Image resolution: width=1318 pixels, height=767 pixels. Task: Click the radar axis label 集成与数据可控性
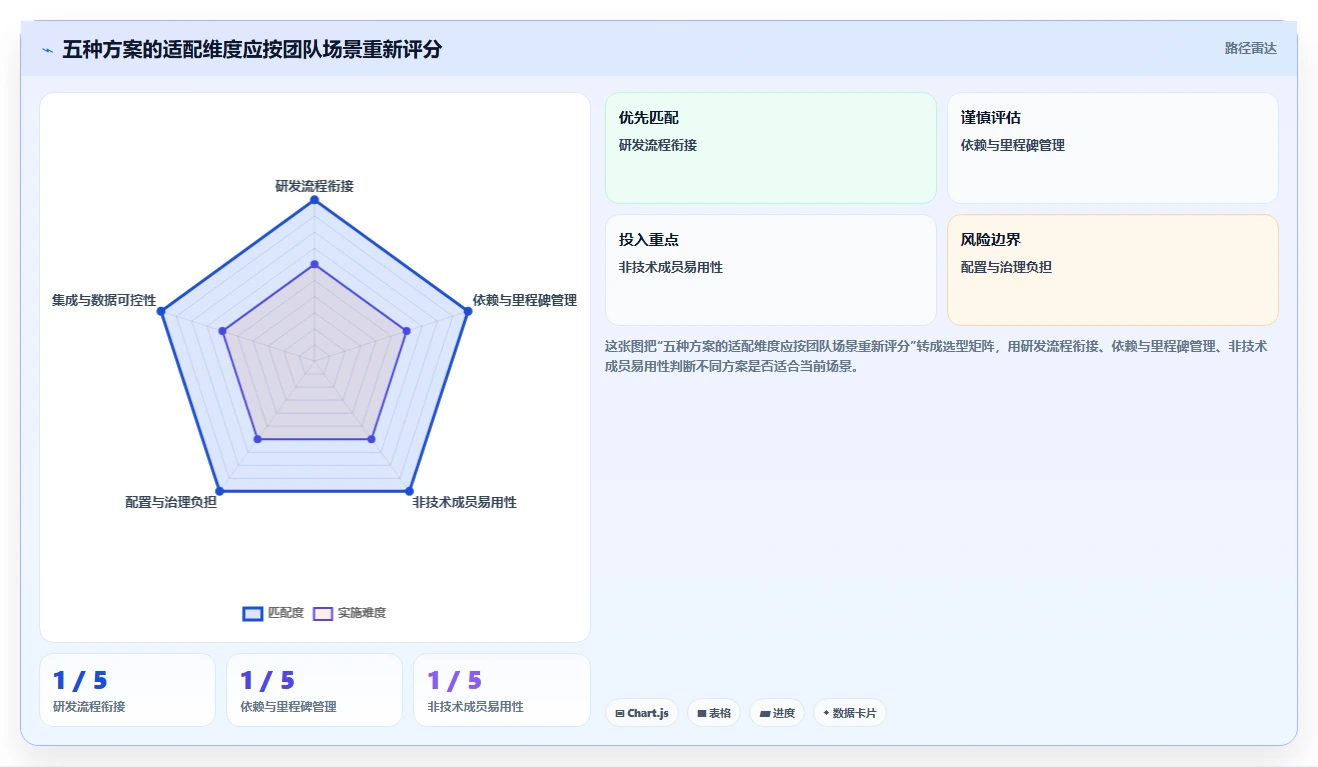pyautogui.click(x=104, y=300)
